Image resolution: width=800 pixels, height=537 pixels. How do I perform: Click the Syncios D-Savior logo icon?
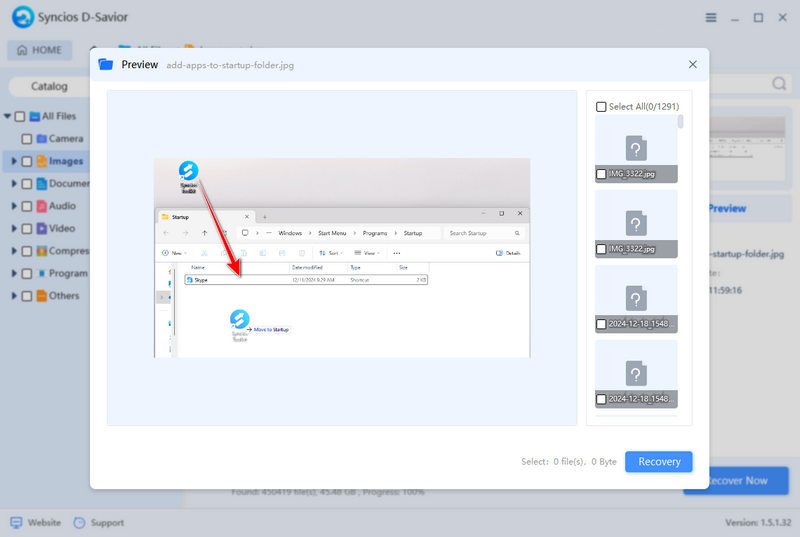[23, 18]
